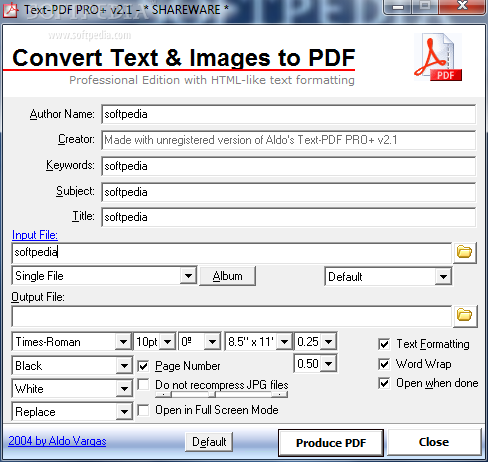Disable Open when done checkbox
The image size is (488, 462).
(384, 383)
